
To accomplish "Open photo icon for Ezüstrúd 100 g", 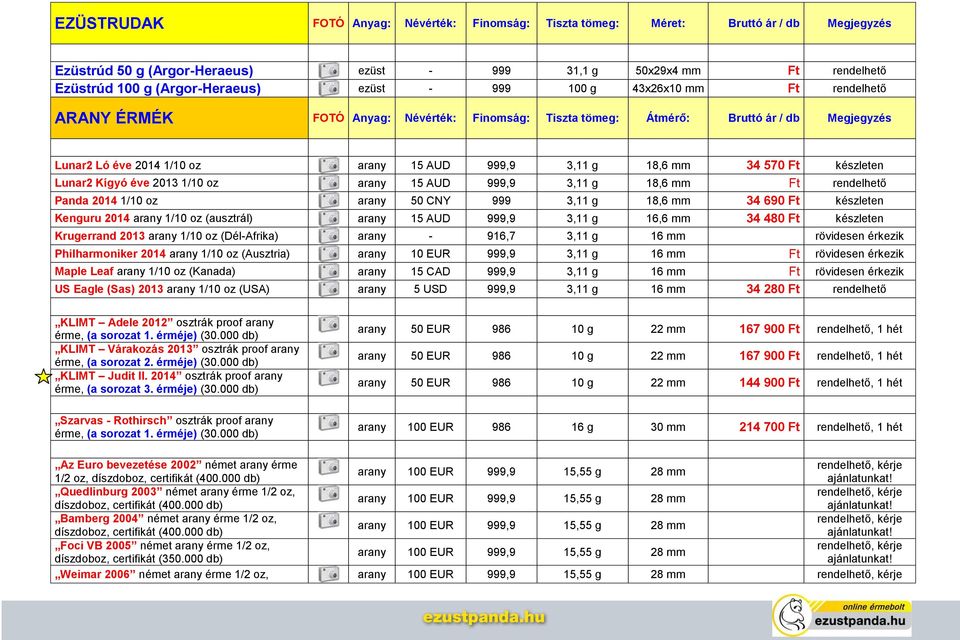I will click(329, 88).
